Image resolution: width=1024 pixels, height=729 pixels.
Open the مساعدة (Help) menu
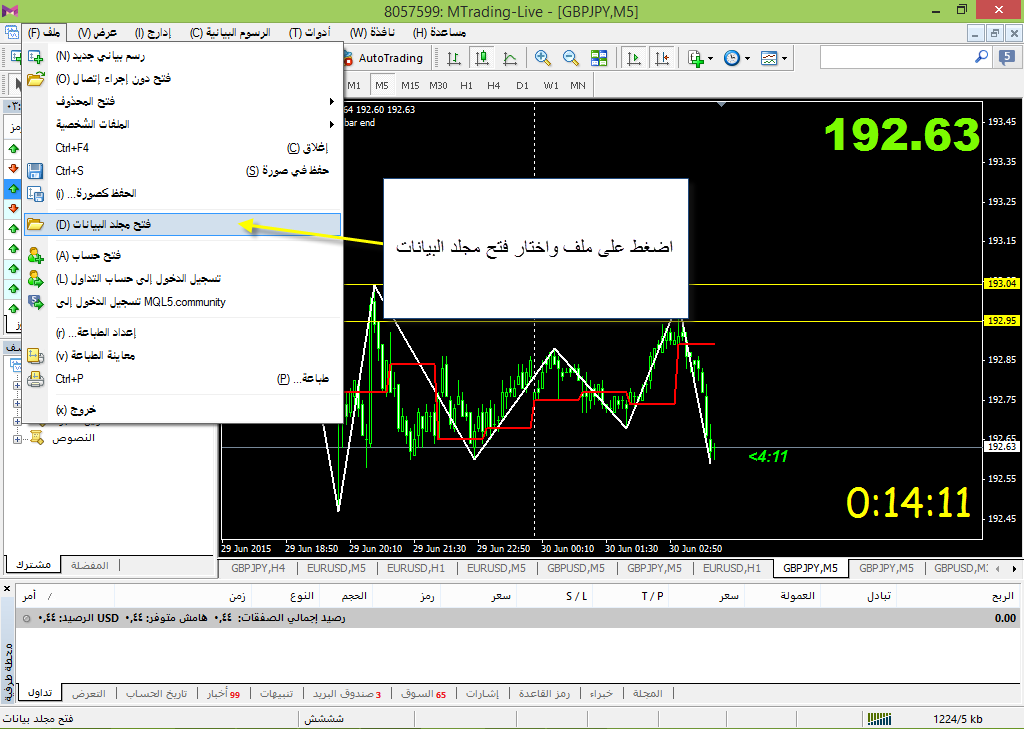click(440, 32)
